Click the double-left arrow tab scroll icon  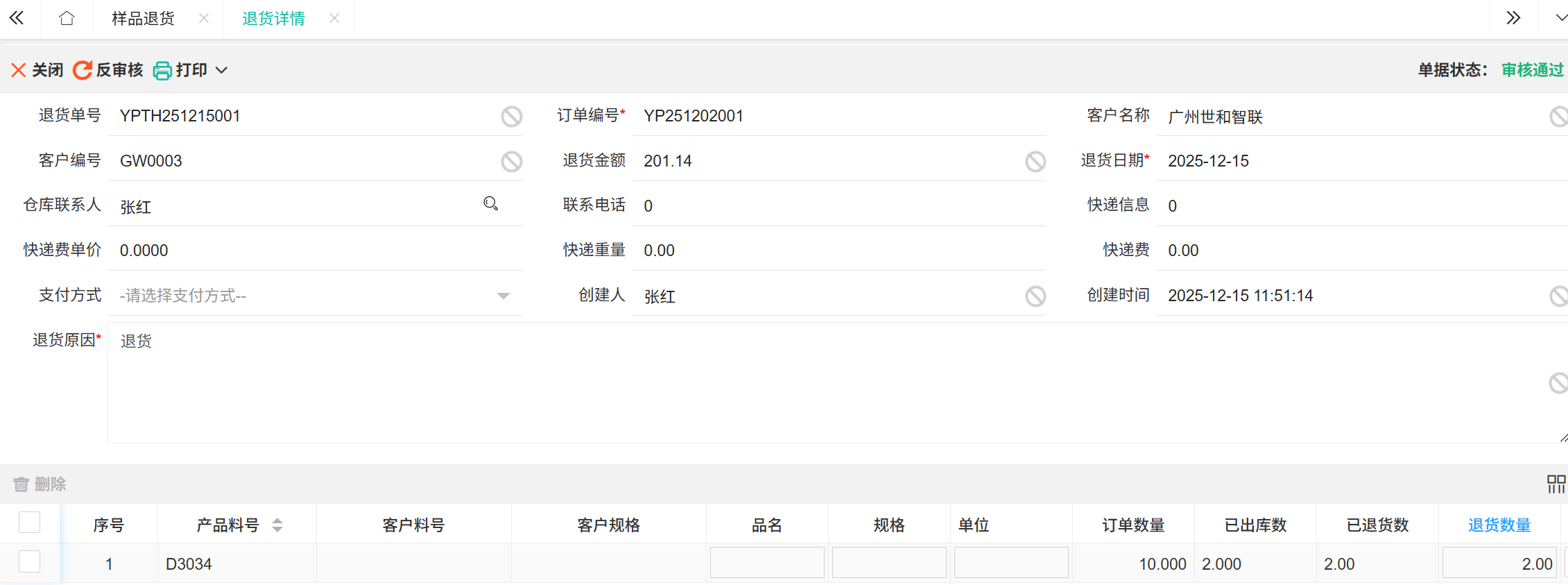pos(17,19)
